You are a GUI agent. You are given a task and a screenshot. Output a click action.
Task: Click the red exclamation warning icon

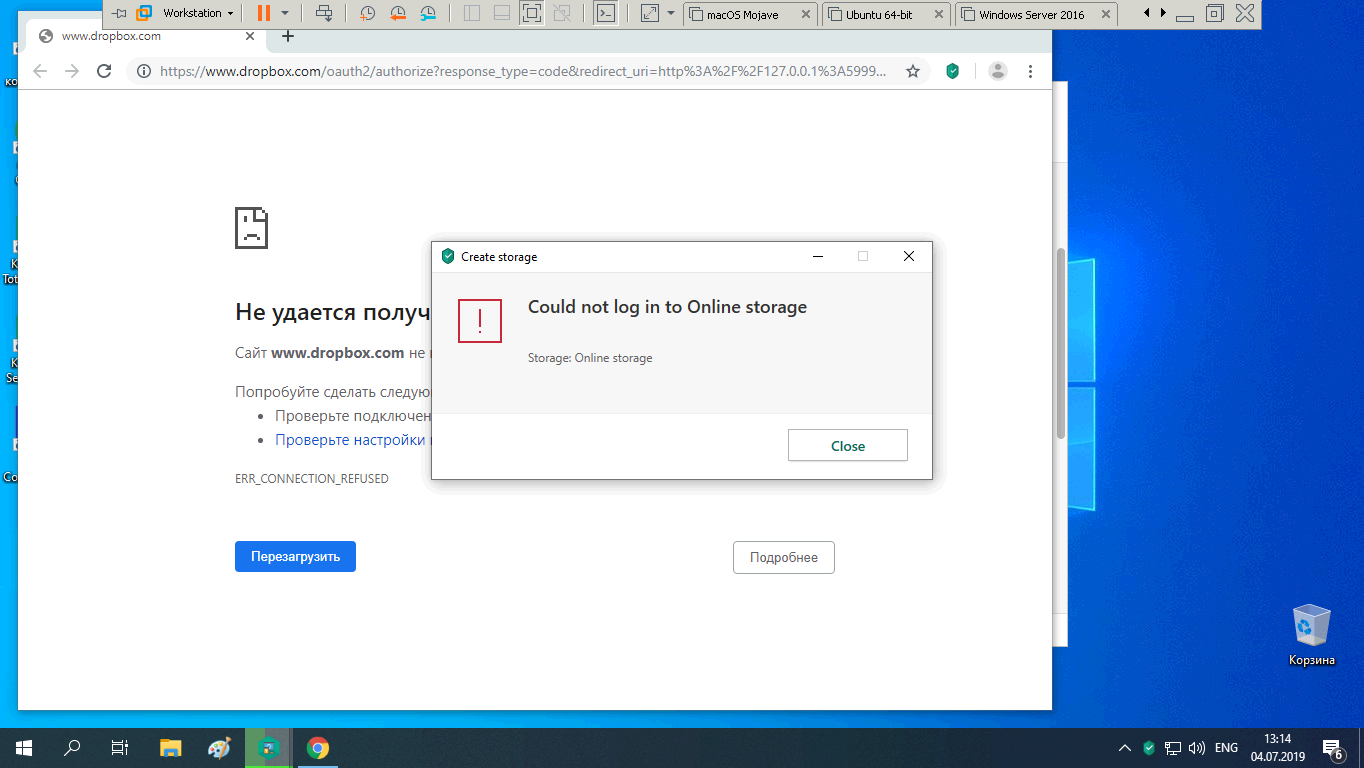[480, 320]
